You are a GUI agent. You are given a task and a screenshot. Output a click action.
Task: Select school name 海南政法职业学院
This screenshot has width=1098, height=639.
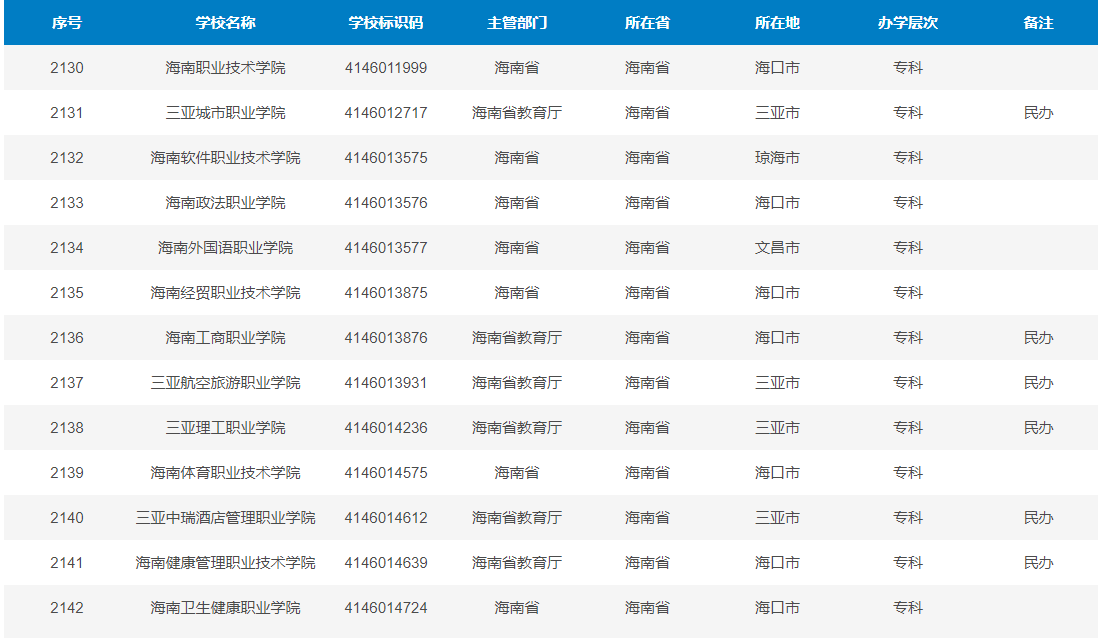click(225, 203)
